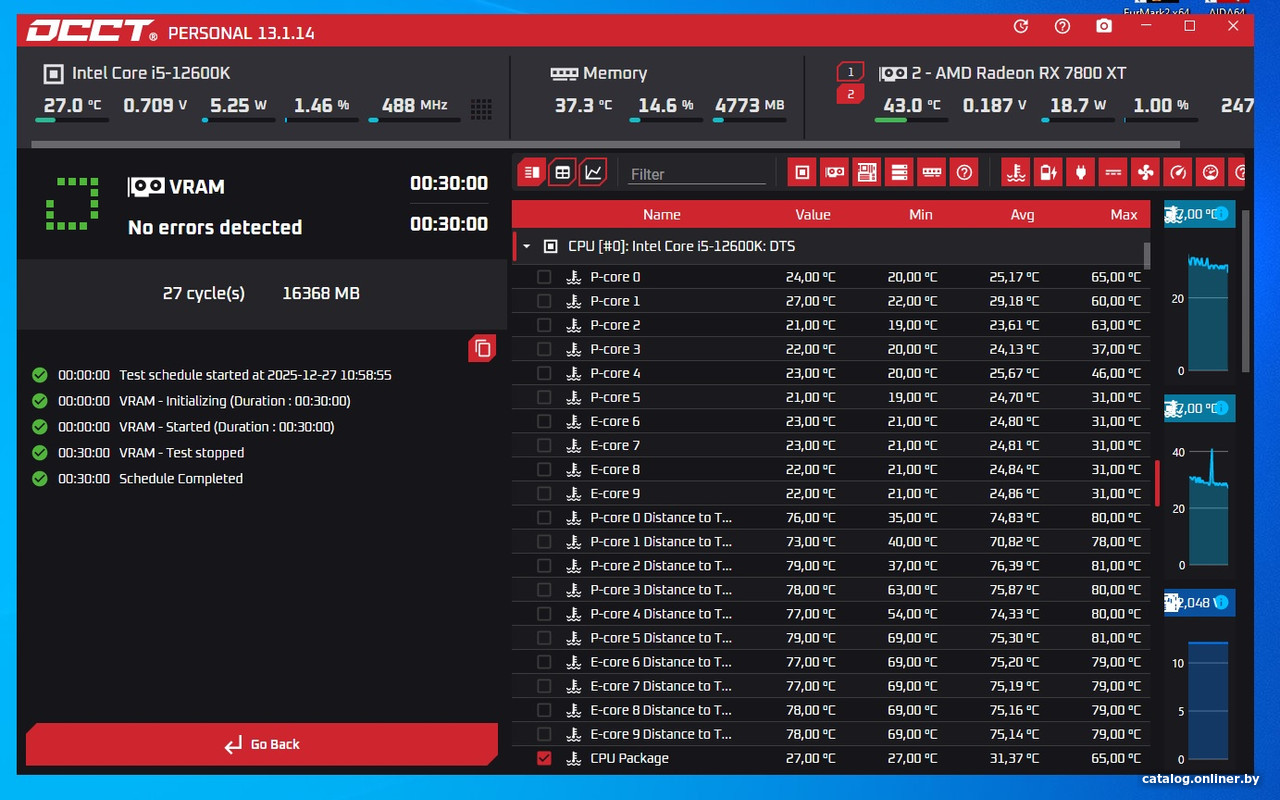
Task: Click the Filter input field
Action: 697,174
